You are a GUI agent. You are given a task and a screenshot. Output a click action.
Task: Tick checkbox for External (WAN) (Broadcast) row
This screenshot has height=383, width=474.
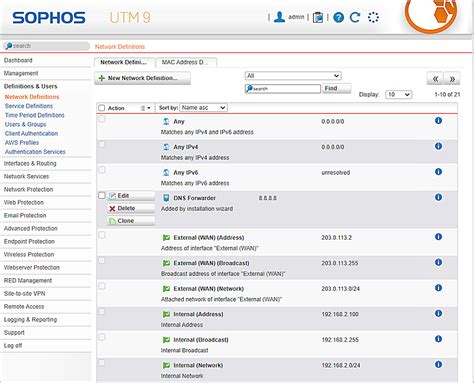[102, 260]
